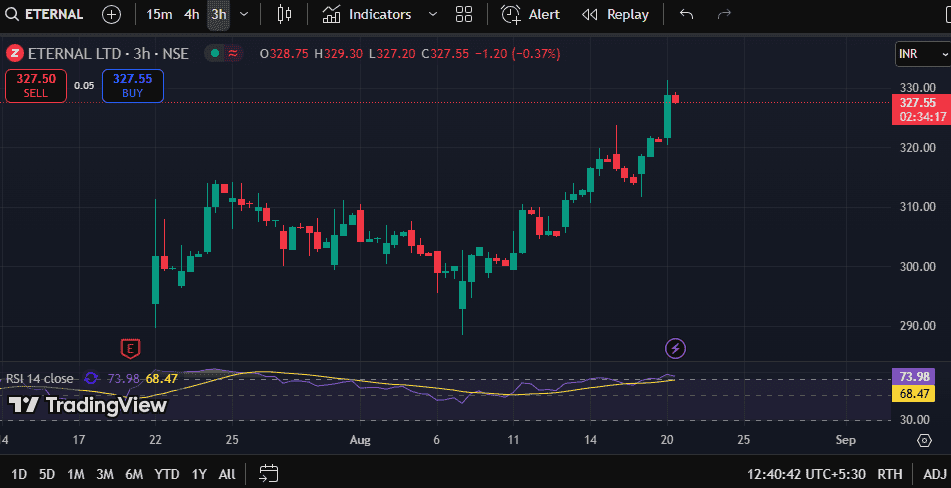The image size is (951, 488).
Task: Click the red approximate data icon
Action: point(233,53)
